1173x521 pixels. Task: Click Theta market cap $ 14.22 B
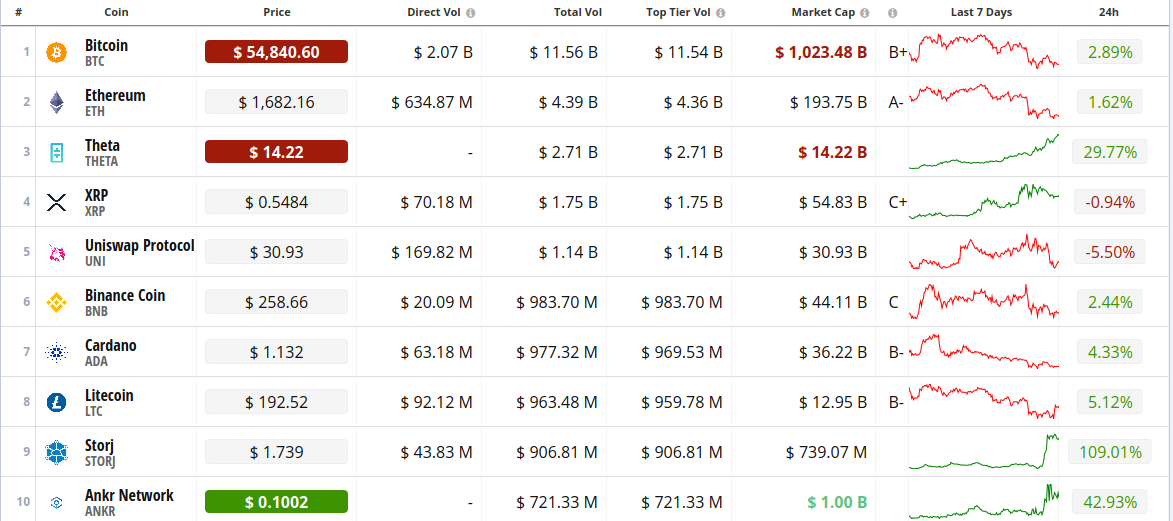(x=833, y=152)
